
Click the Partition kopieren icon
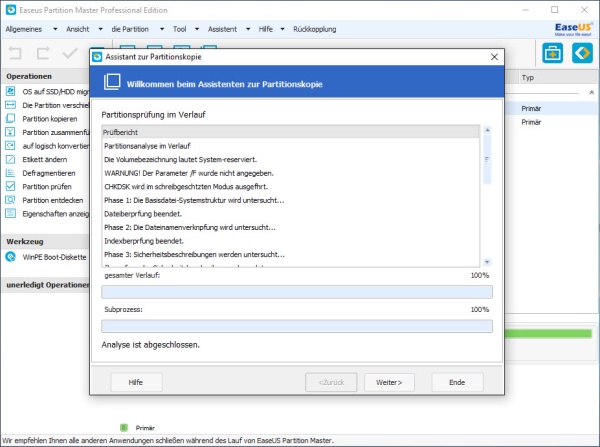tap(10, 118)
